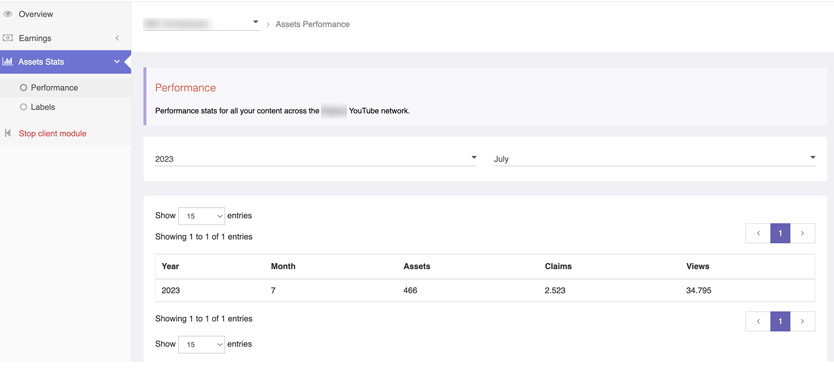Click the Stop client module icon
This screenshot has height=377, width=834.
[x=7, y=133]
